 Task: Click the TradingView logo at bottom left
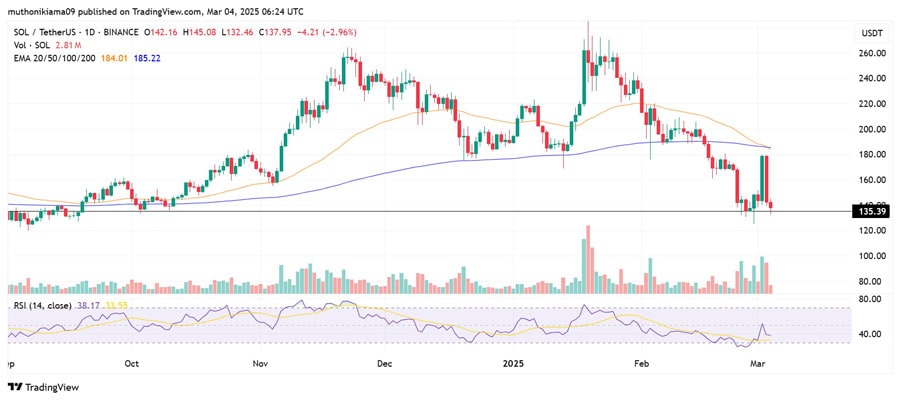43,387
